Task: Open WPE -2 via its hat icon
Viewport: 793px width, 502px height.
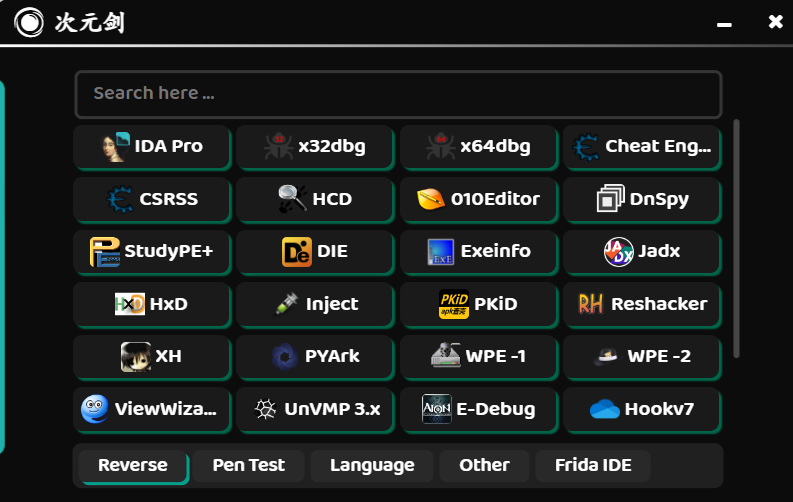Action: click(606, 356)
